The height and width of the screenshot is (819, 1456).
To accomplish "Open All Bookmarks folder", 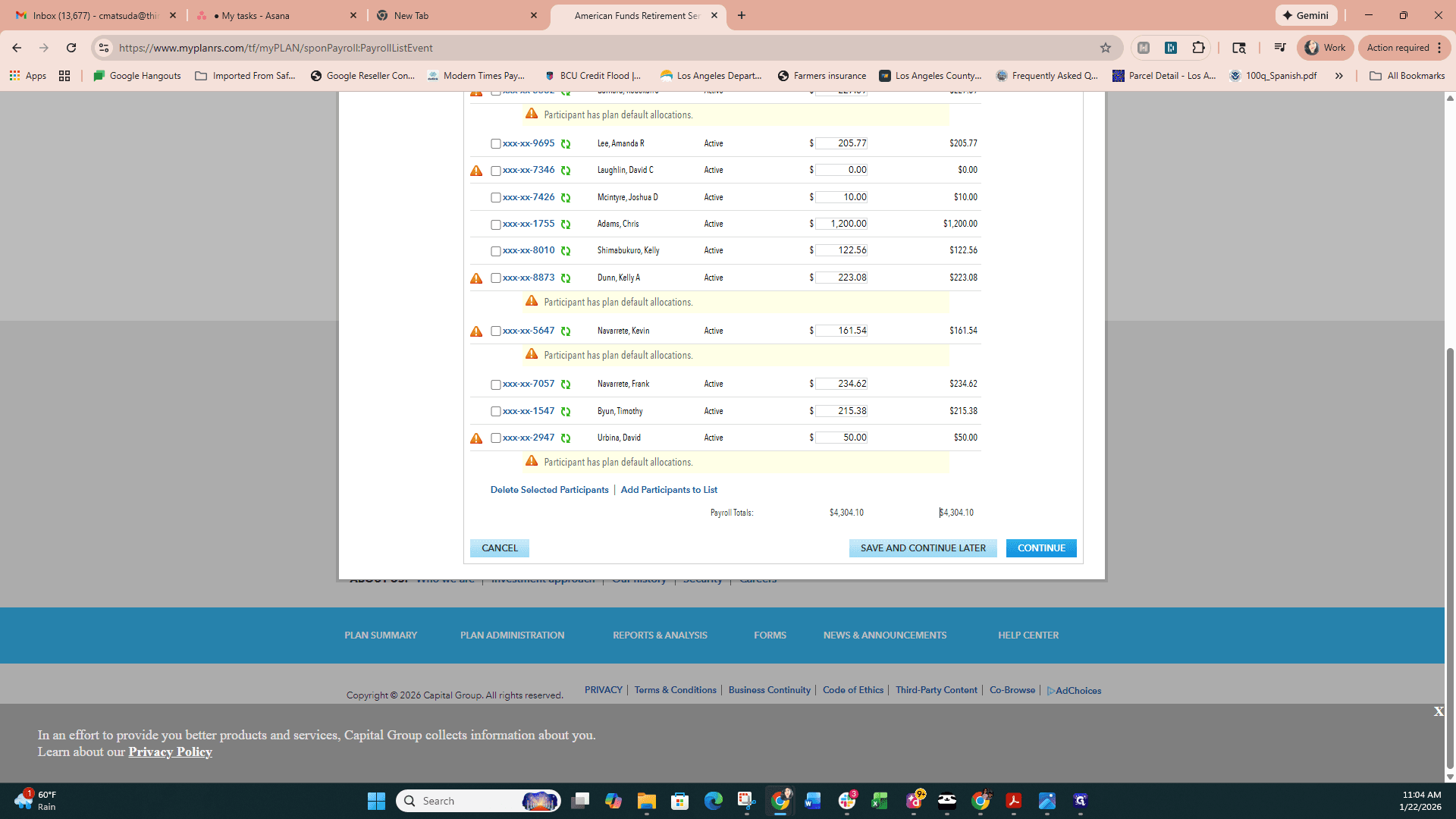I will tap(1407, 76).
